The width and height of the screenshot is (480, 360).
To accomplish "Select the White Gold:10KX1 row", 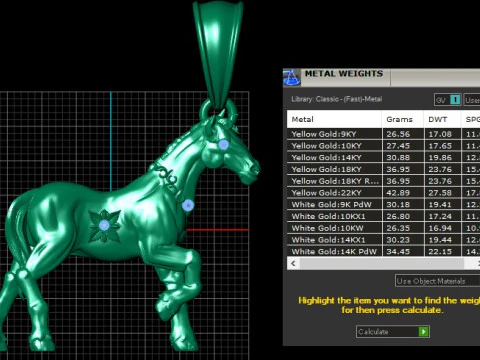I will [383, 216].
